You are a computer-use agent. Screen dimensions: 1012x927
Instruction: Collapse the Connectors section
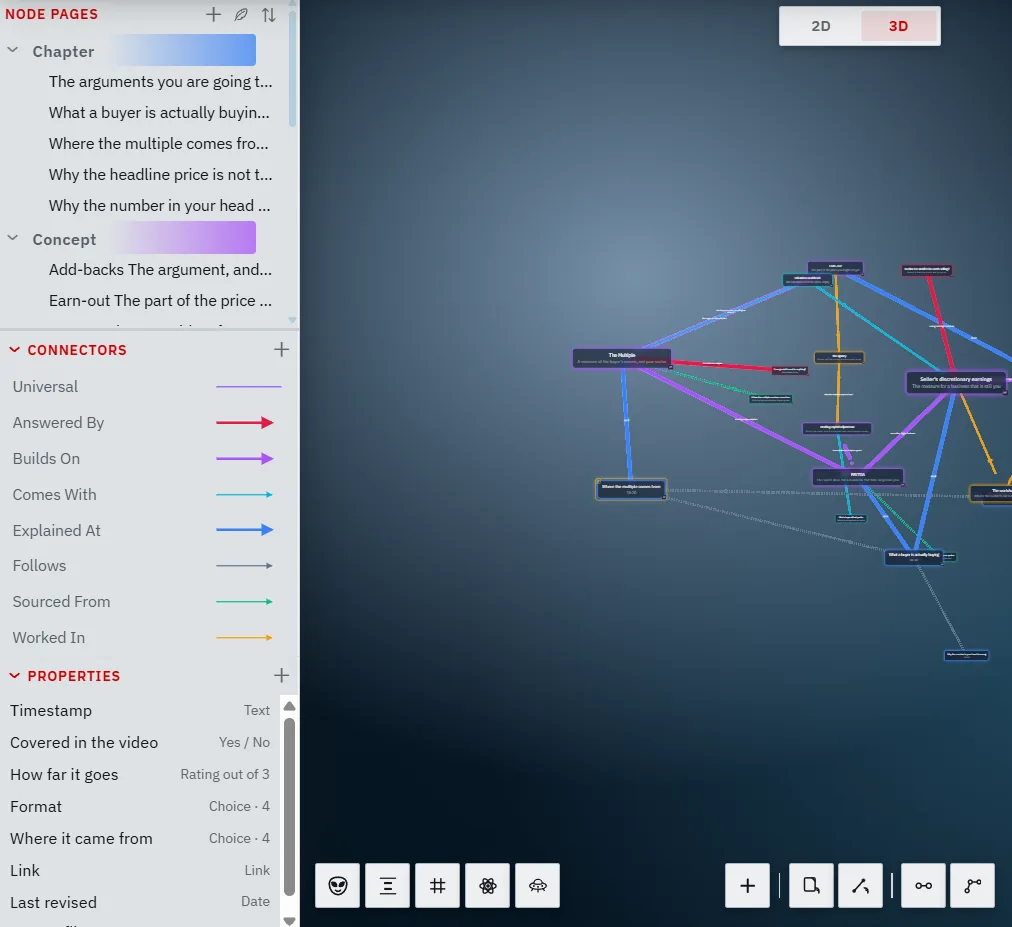tap(14, 350)
